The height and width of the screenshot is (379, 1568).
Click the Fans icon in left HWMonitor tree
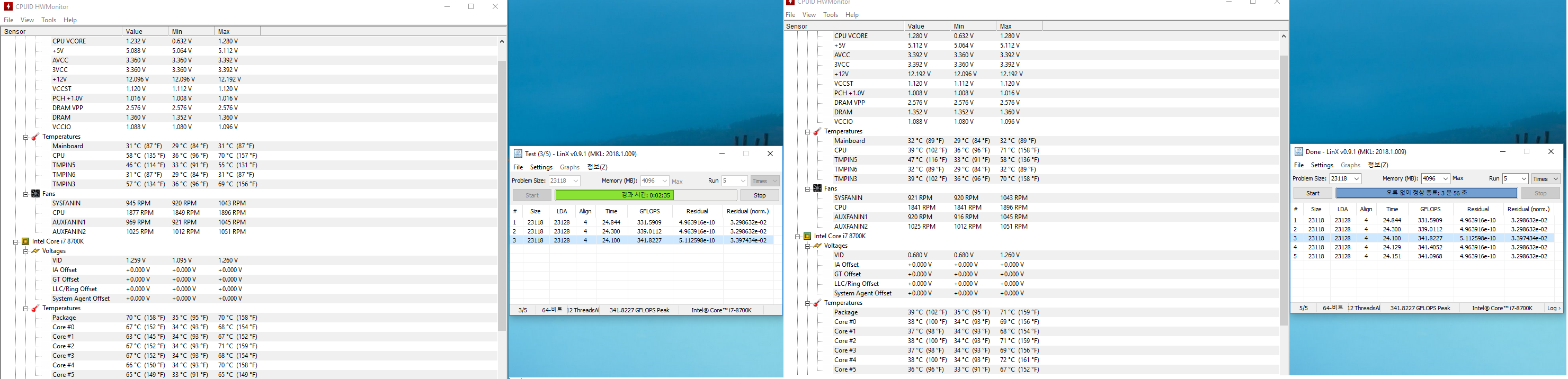click(35, 194)
